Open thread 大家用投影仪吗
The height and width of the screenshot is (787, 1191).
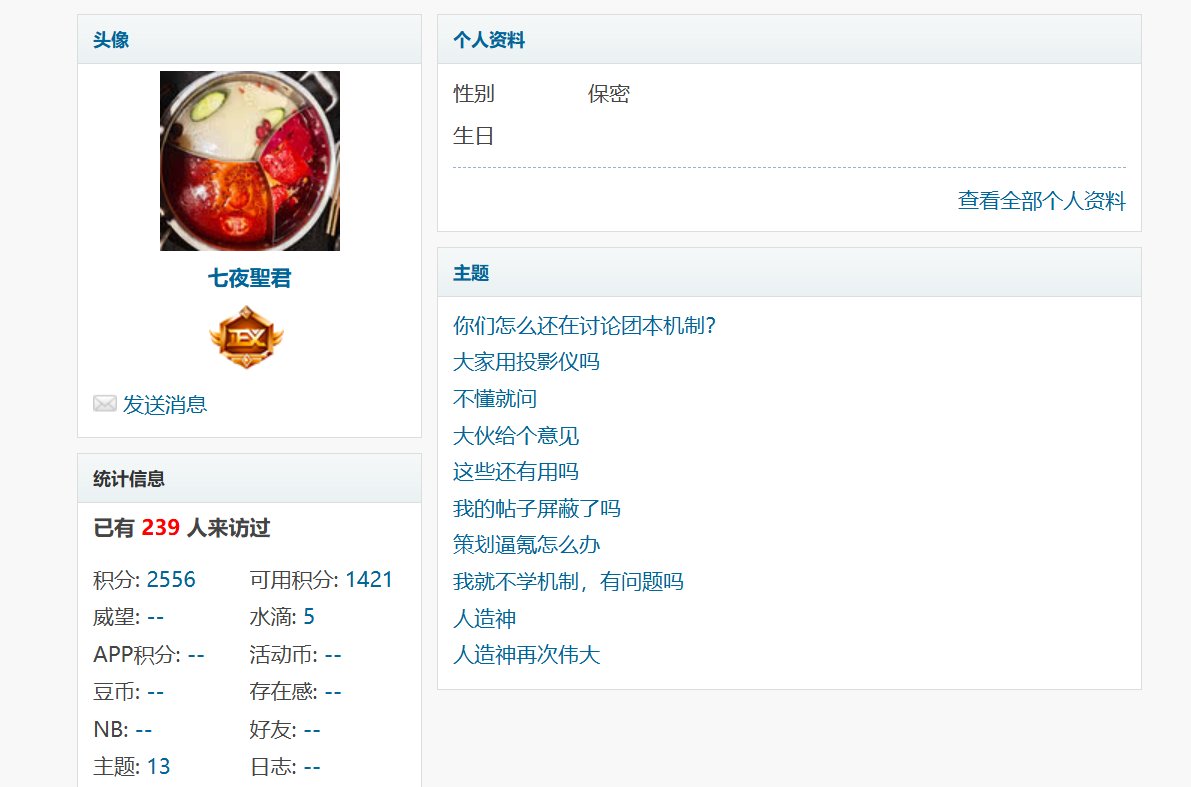pos(526,362)
